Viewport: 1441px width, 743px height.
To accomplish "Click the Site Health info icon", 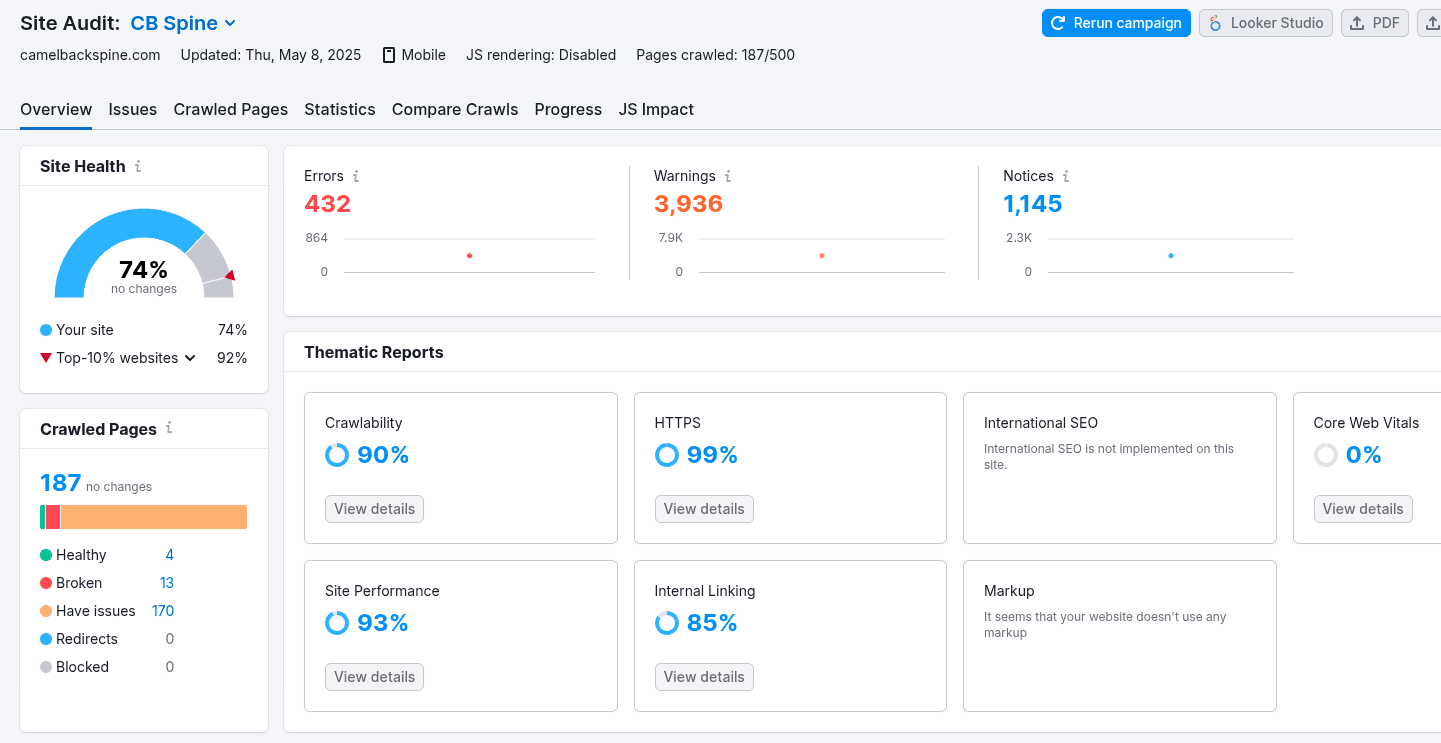I will 138,167.
